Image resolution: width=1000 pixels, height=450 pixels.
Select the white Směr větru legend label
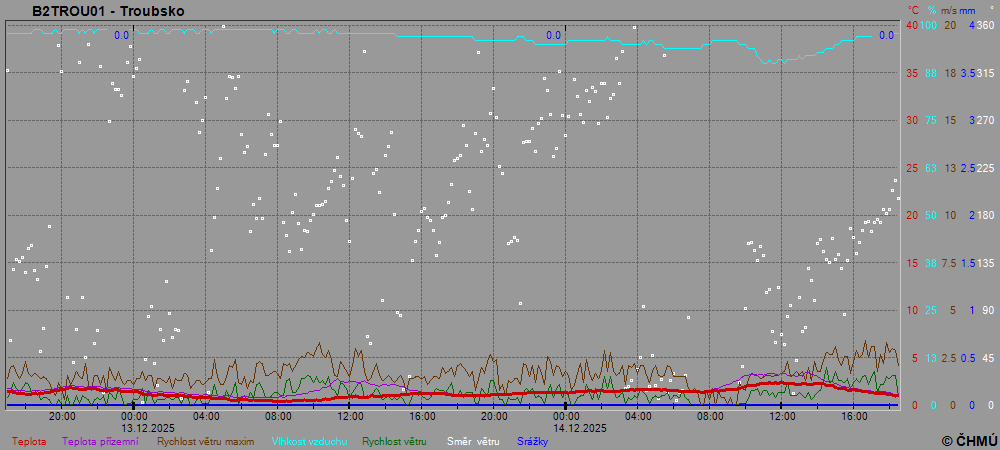point(472,441)
